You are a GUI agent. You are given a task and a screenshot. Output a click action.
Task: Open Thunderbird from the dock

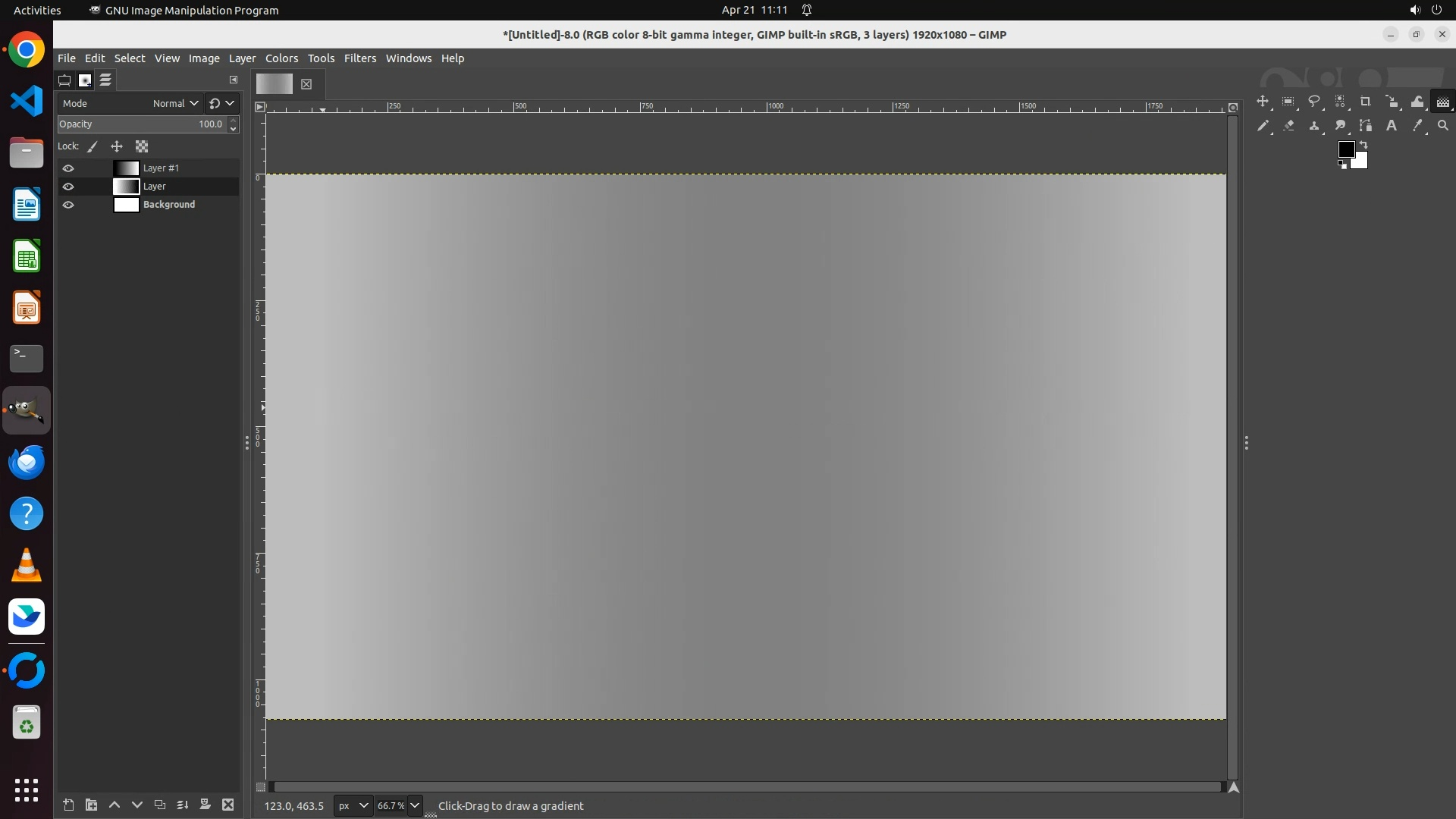[x=27, y=462]
